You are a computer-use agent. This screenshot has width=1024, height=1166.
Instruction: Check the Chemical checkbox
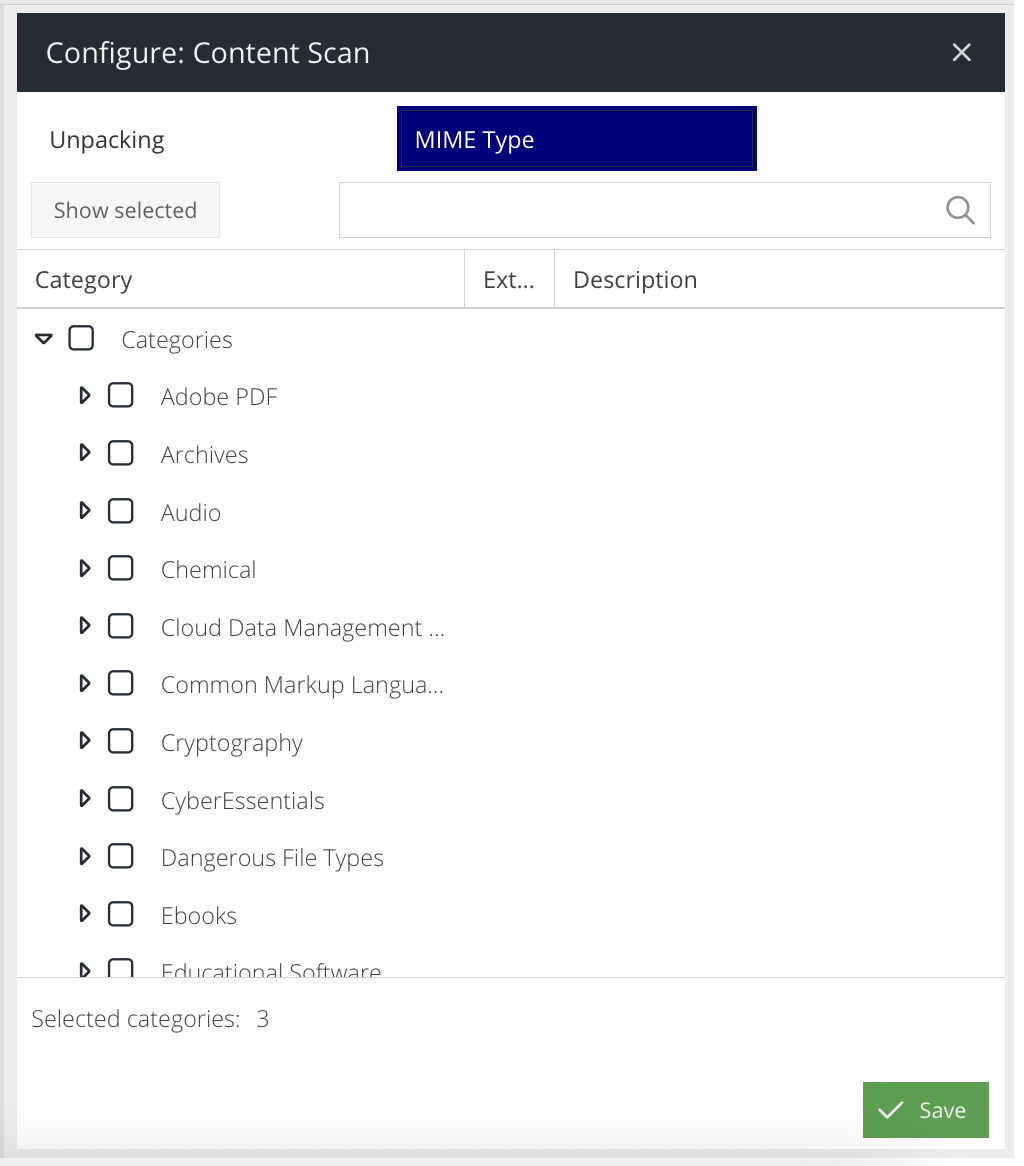click(120, 568)
